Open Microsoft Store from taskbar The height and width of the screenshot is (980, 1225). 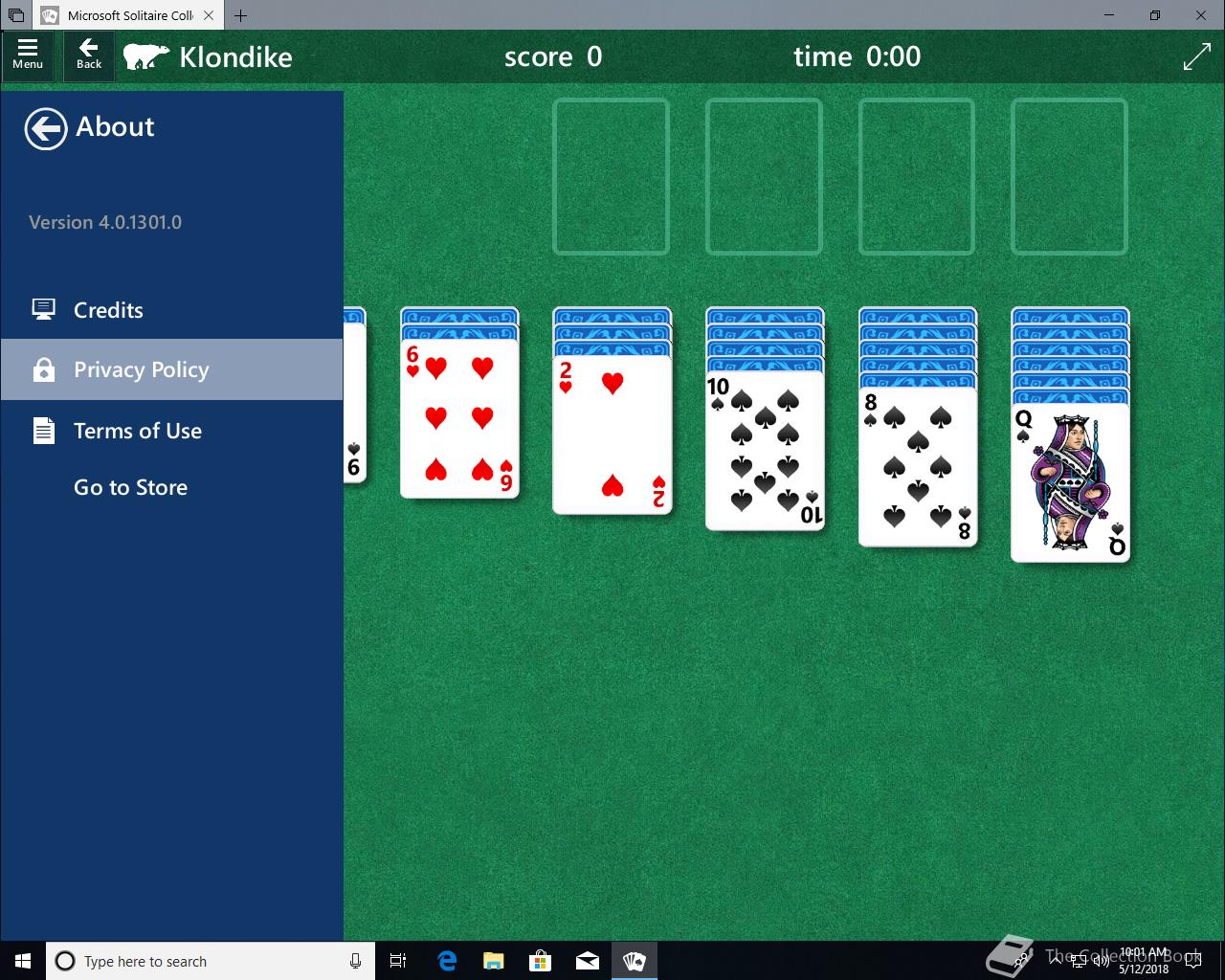[x=540, y=961]
